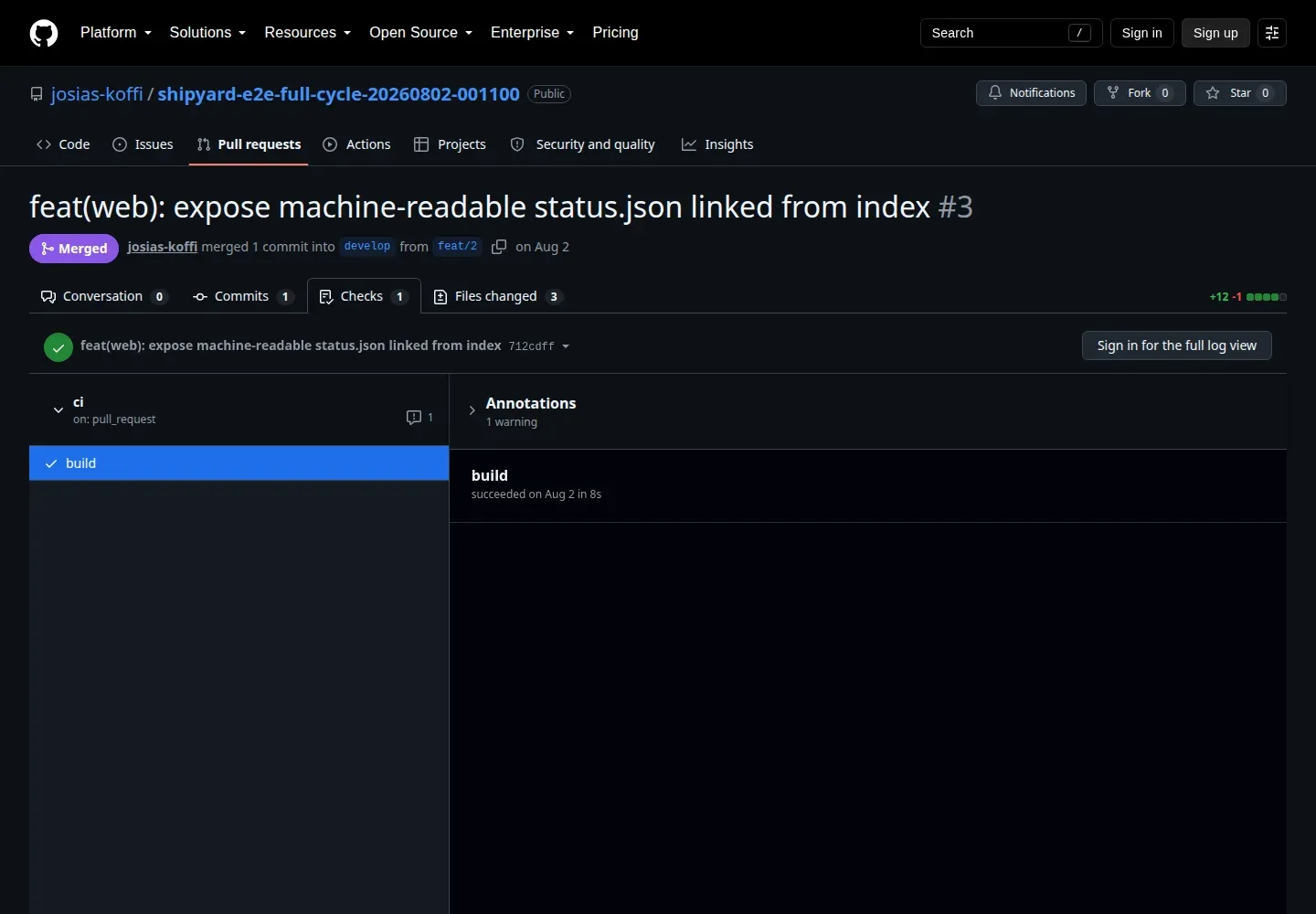
Task: Open shipyard-e2e-full-cycle repository link
Action: (x=338, y=94)
